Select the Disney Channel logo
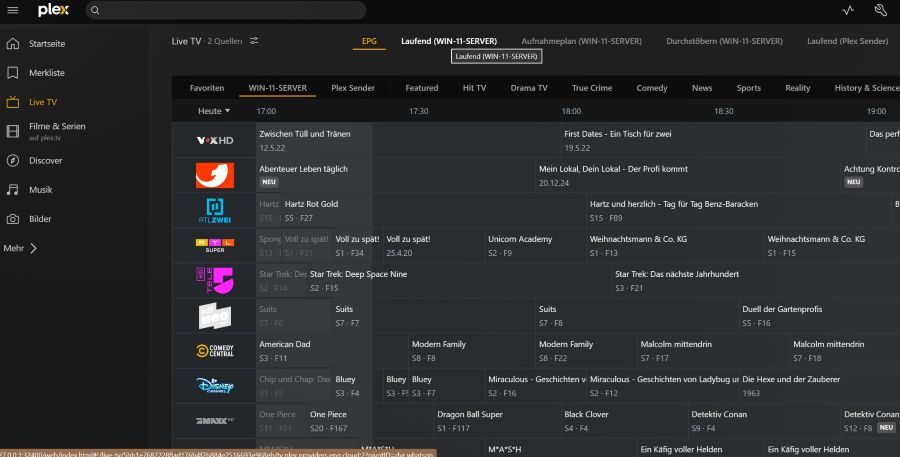Image resolution: width=900 pixels, height=457 pixels. 215,385
